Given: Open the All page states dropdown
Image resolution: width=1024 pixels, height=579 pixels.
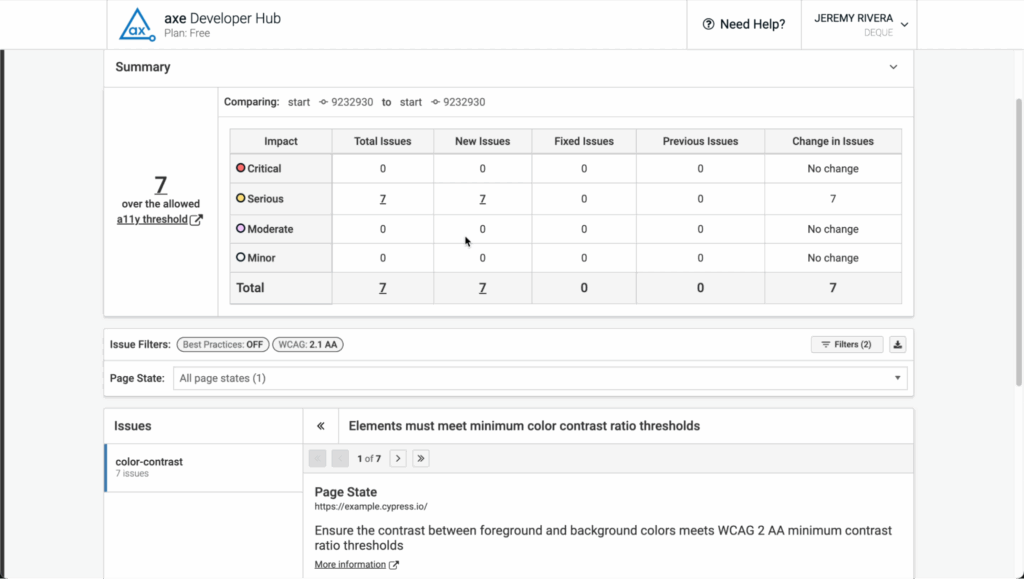Looking at the screenshot, I should click(x=538, y=378).
